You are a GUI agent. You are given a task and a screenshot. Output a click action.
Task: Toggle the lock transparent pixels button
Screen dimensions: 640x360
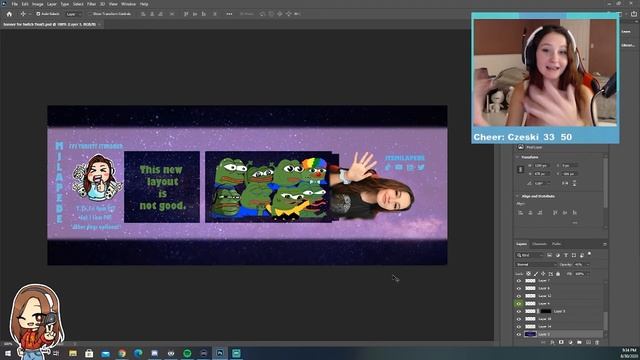[x=528, y=274]
